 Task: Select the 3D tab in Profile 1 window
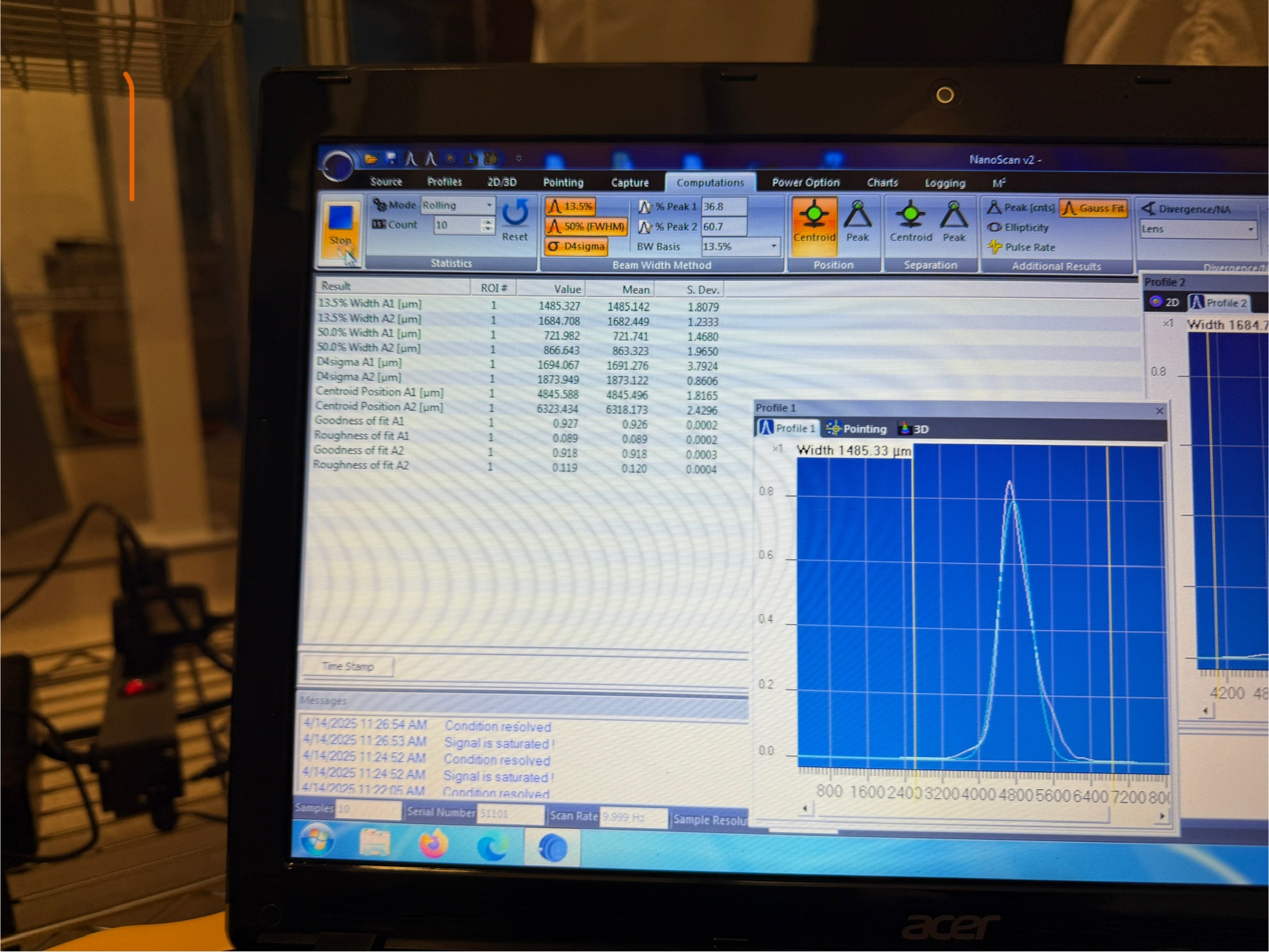coord(914,429)
